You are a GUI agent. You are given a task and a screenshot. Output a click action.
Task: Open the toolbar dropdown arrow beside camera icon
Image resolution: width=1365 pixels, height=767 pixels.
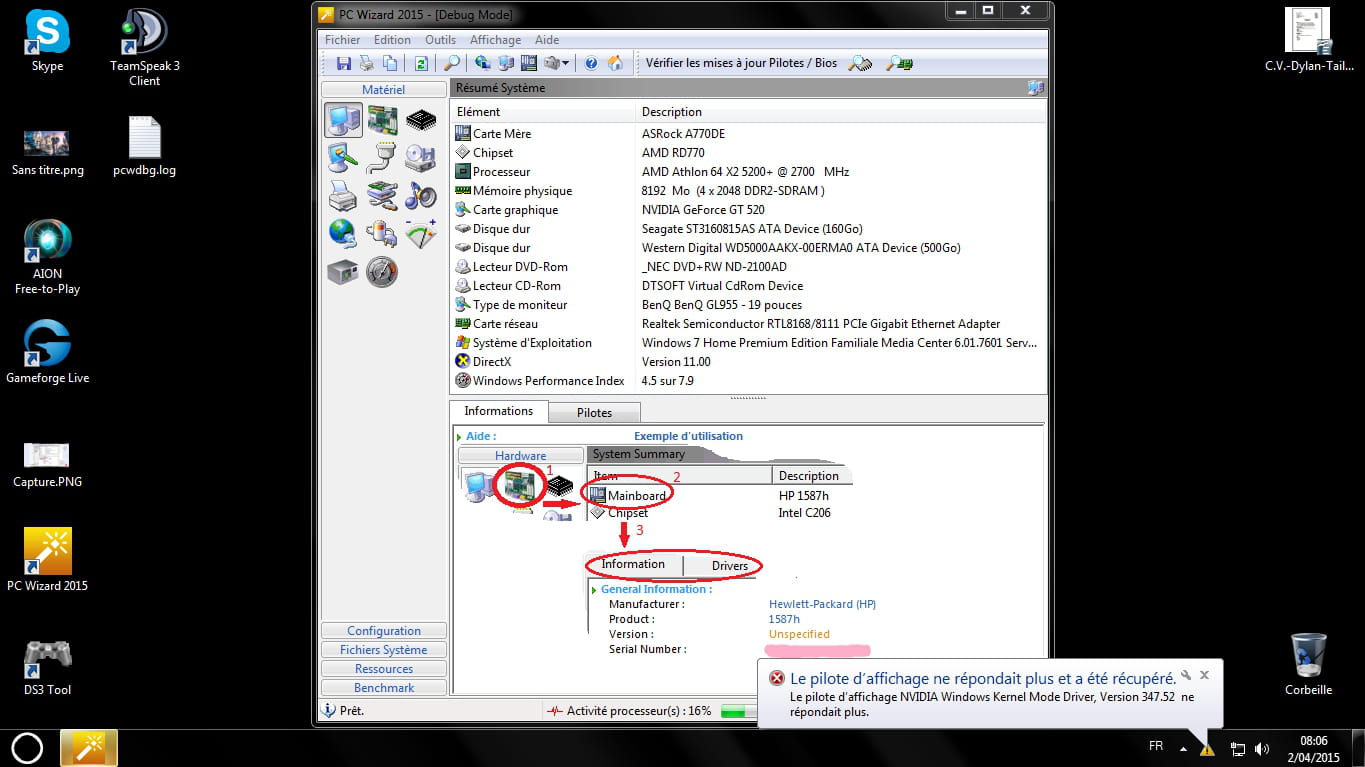tap(566, 64)
